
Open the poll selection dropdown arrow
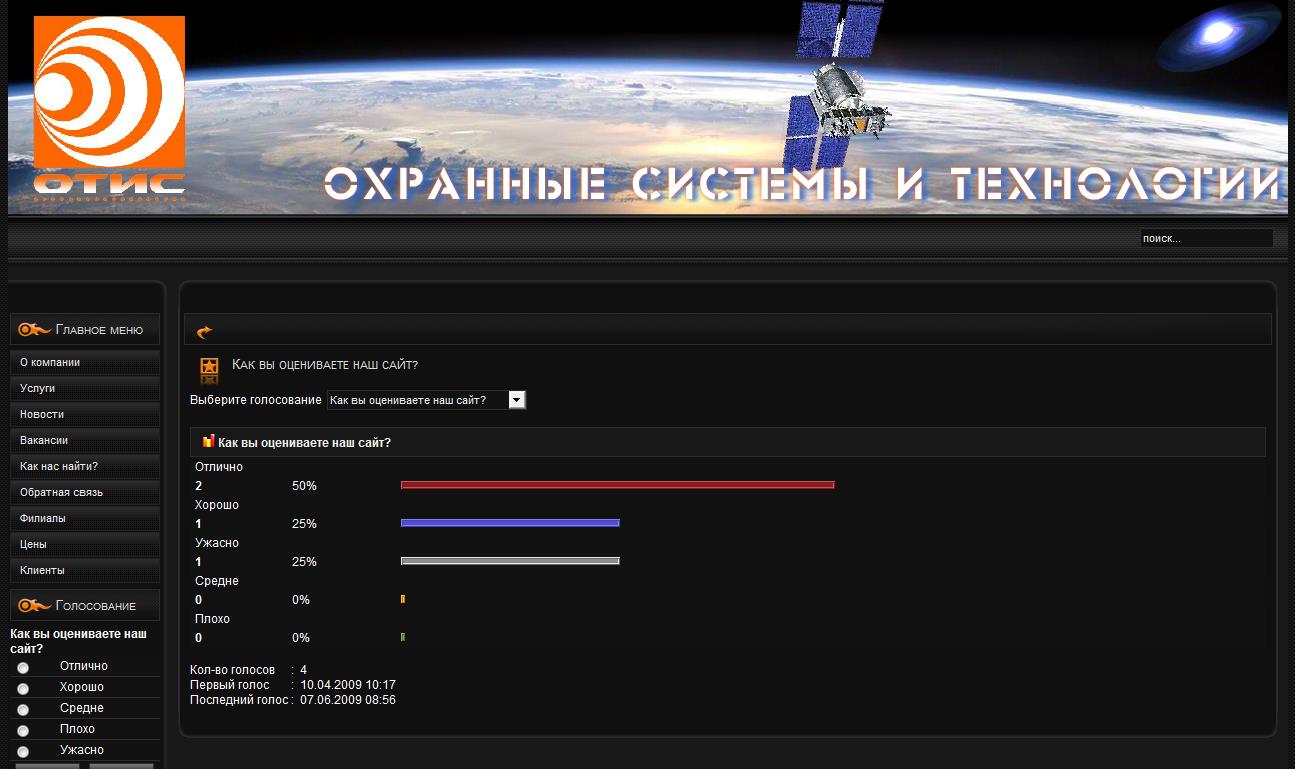516,400
